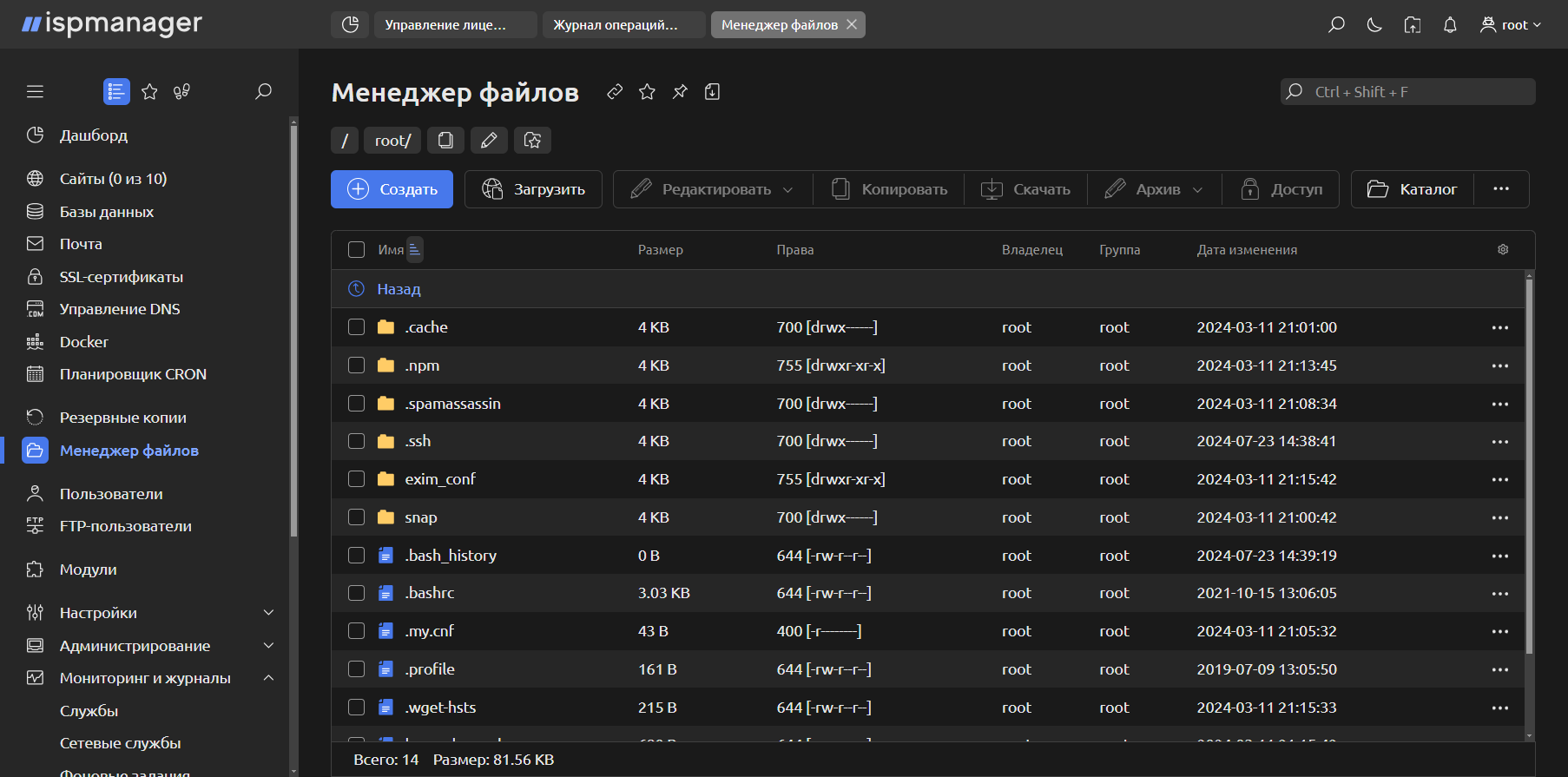Screen dimensions: 1568x777
Task: Check the exim_conf folder checkbox
Action: coord(356,479)
